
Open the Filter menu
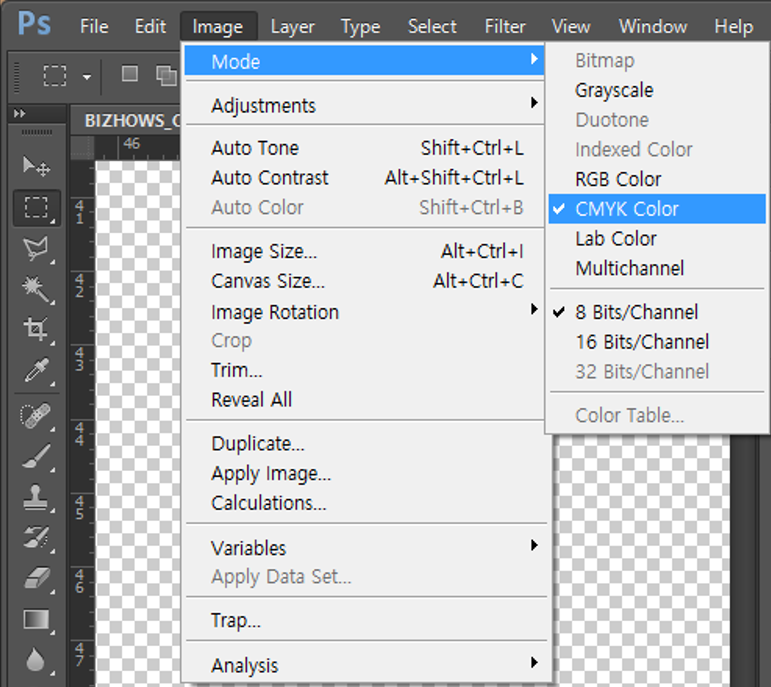click(x=505, y=27)
